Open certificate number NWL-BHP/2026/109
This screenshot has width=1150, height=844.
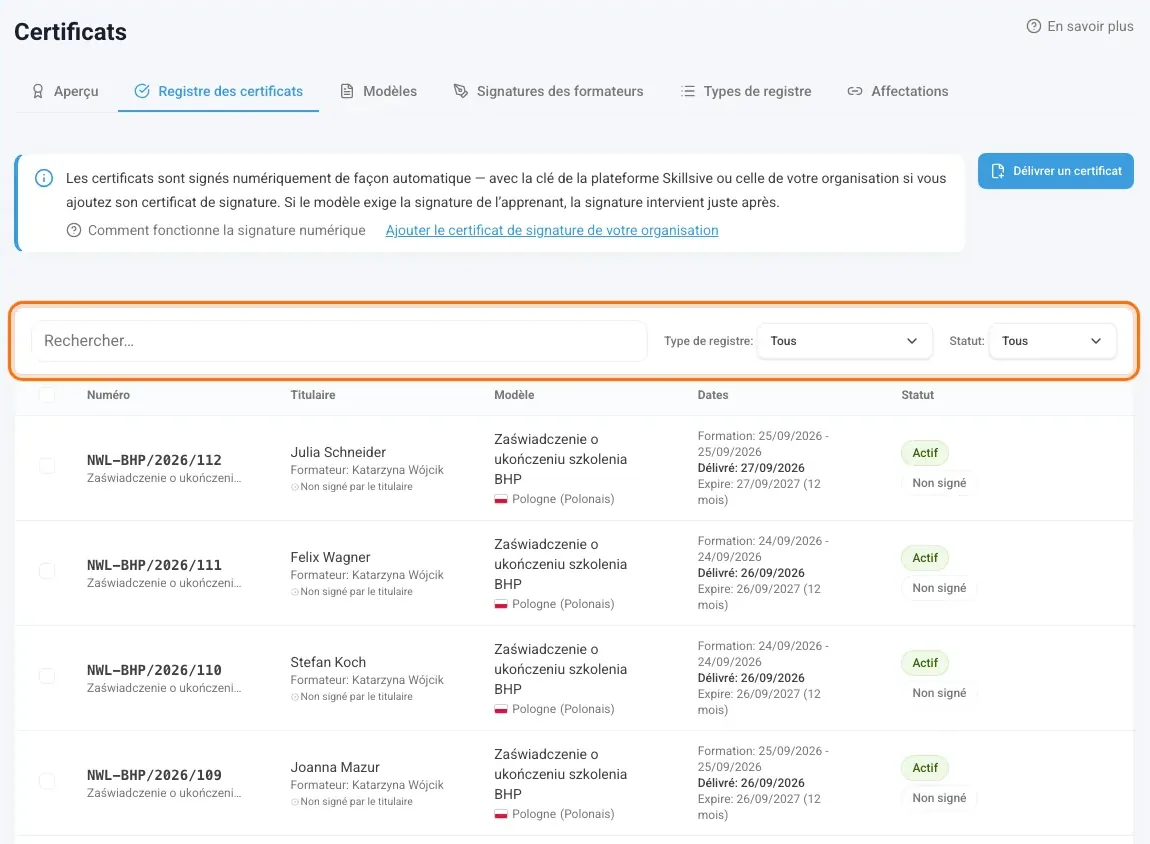(x=154, y=775)
